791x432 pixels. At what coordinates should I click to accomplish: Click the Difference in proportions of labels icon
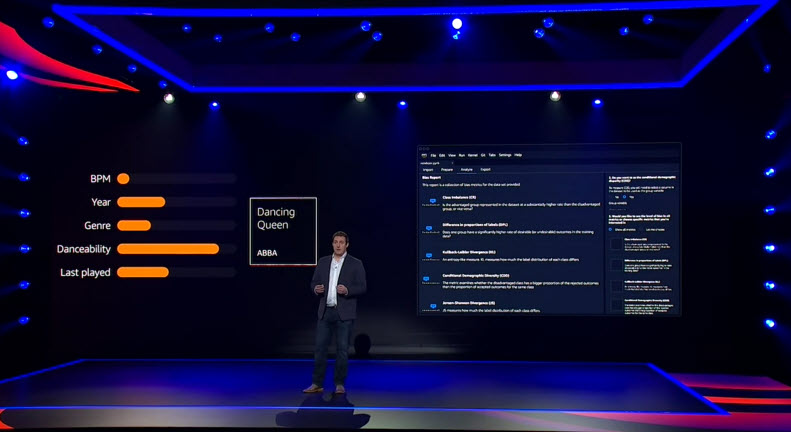pos(427,229)
